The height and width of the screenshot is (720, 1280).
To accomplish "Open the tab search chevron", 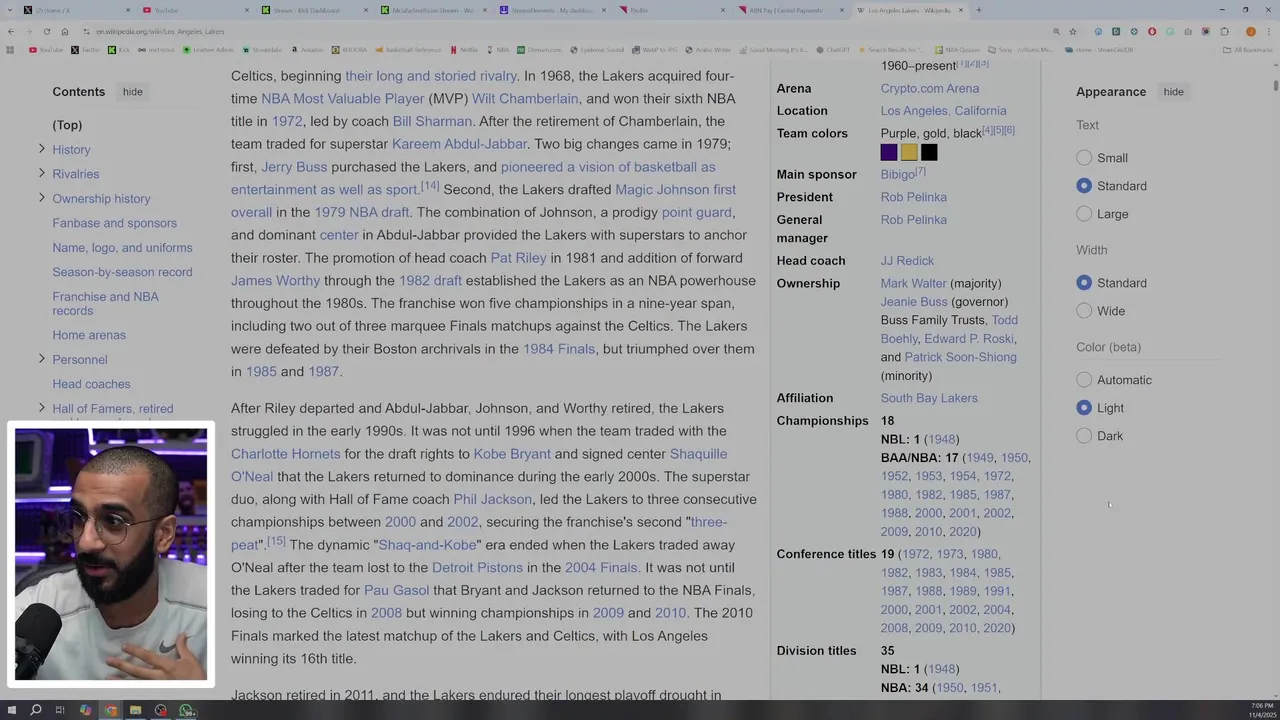I will (10, 10).
